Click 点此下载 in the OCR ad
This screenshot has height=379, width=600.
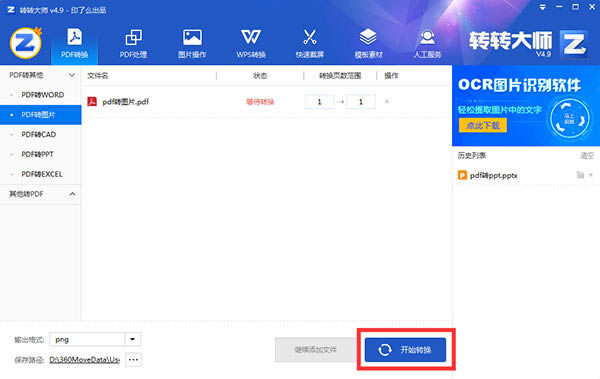point(483,125)
